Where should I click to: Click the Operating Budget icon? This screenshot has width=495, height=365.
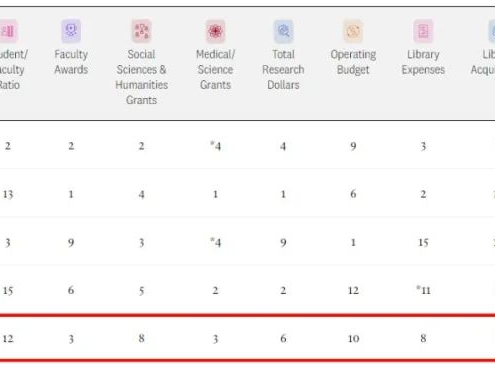coord(353,31)
